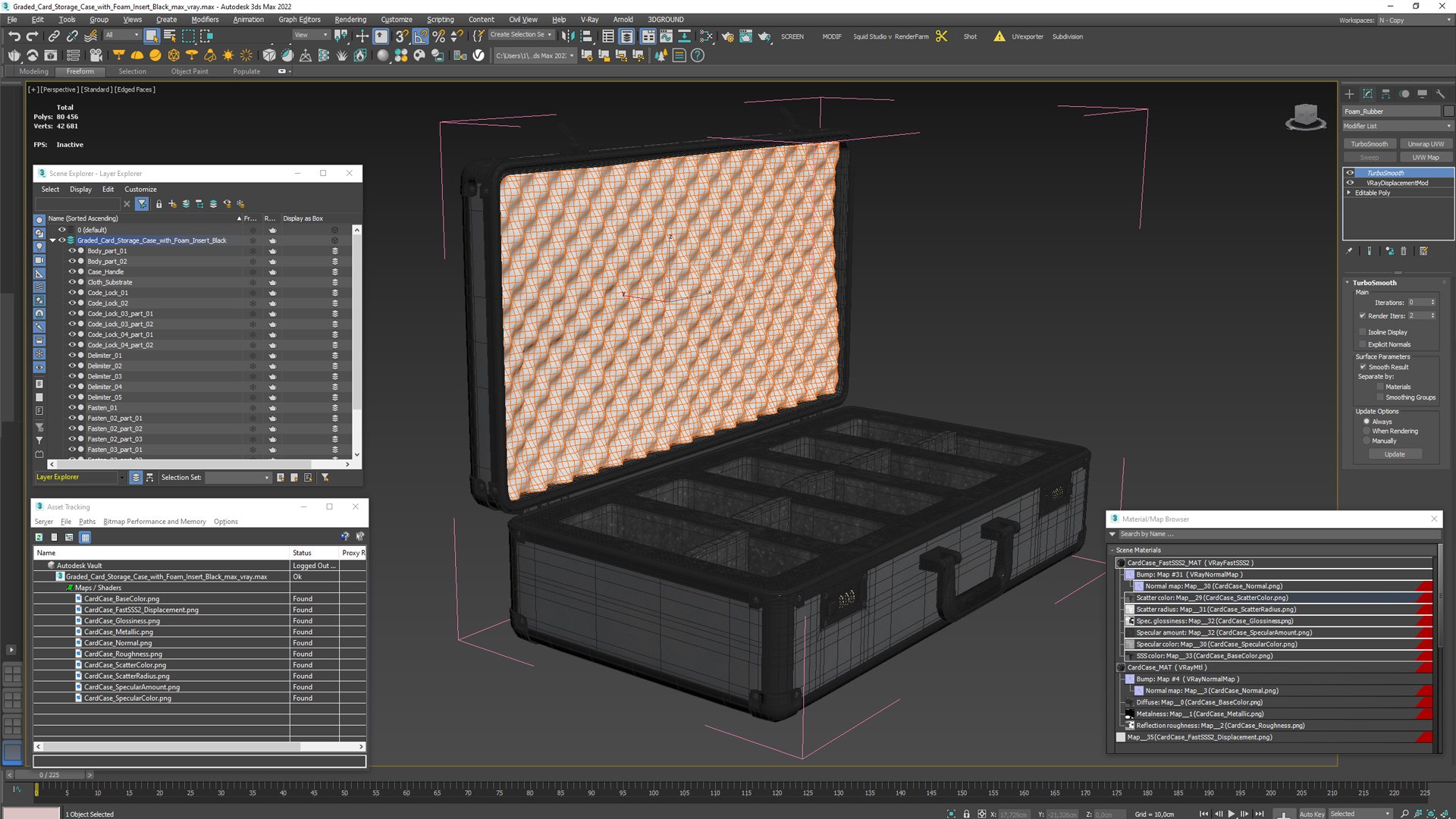Open the View reference coordinate dropdown
This screenshot has width=1456, height=819.
tap(311, 35)
